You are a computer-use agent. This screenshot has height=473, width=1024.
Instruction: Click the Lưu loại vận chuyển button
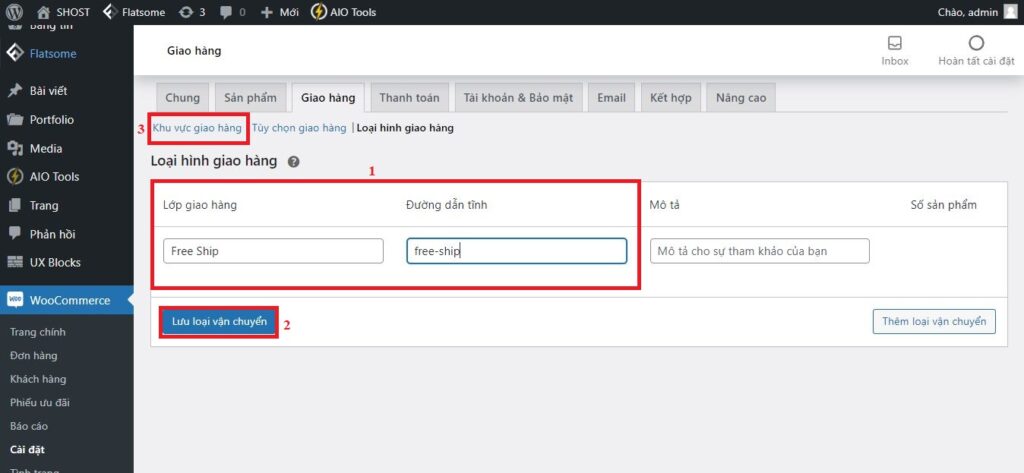pyautogui.click(x=219, y=322)
